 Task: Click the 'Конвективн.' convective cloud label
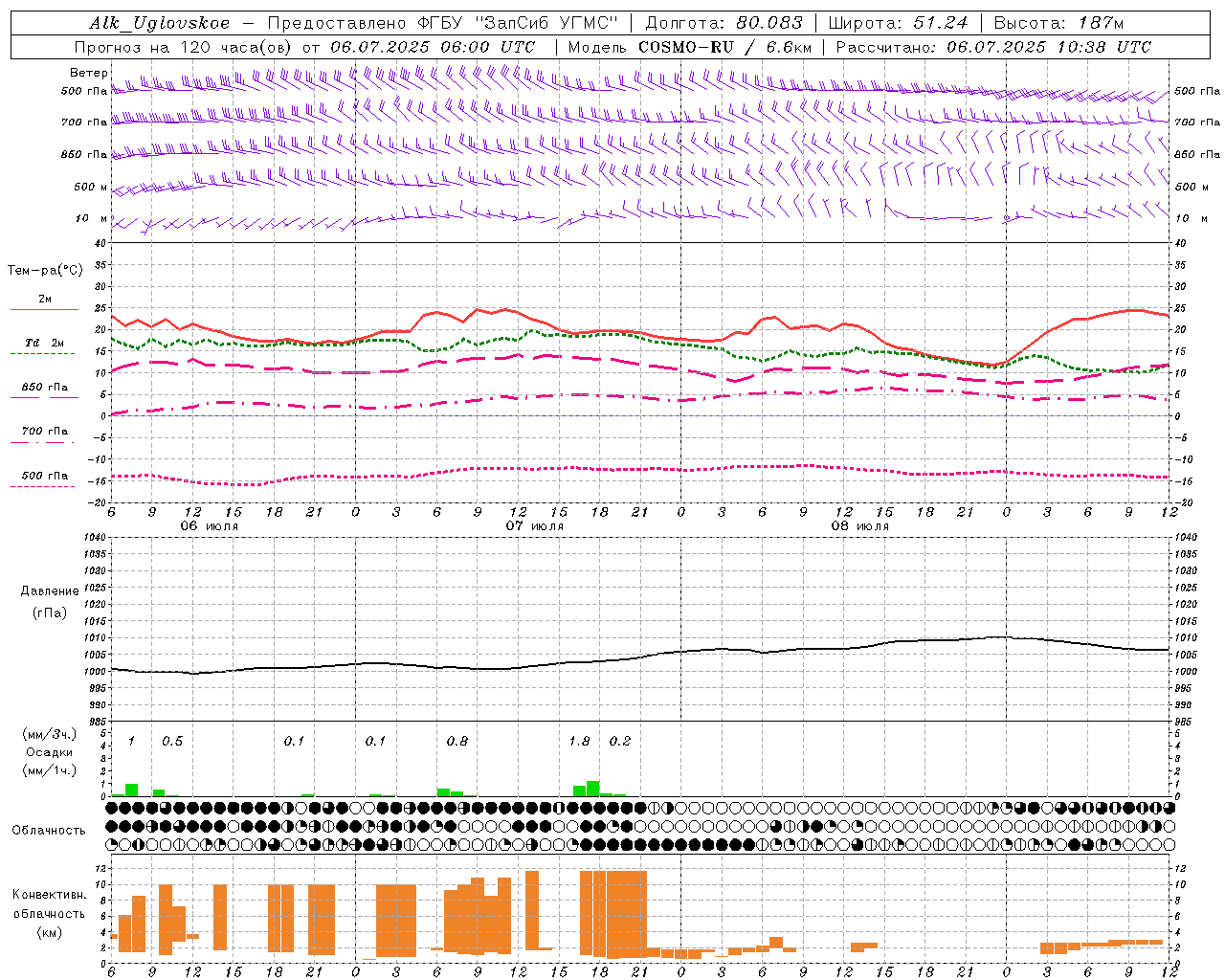click(49, 895)
